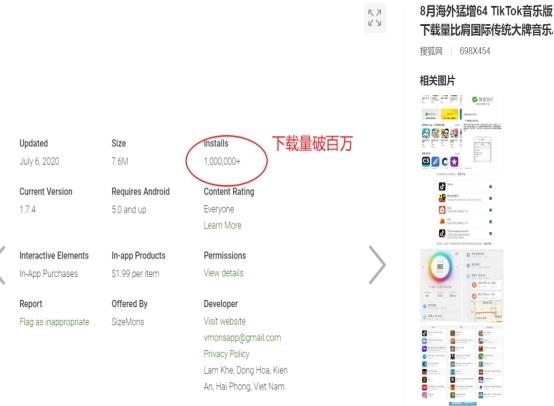Open first related thumbnail with app icons

[462, 131]
